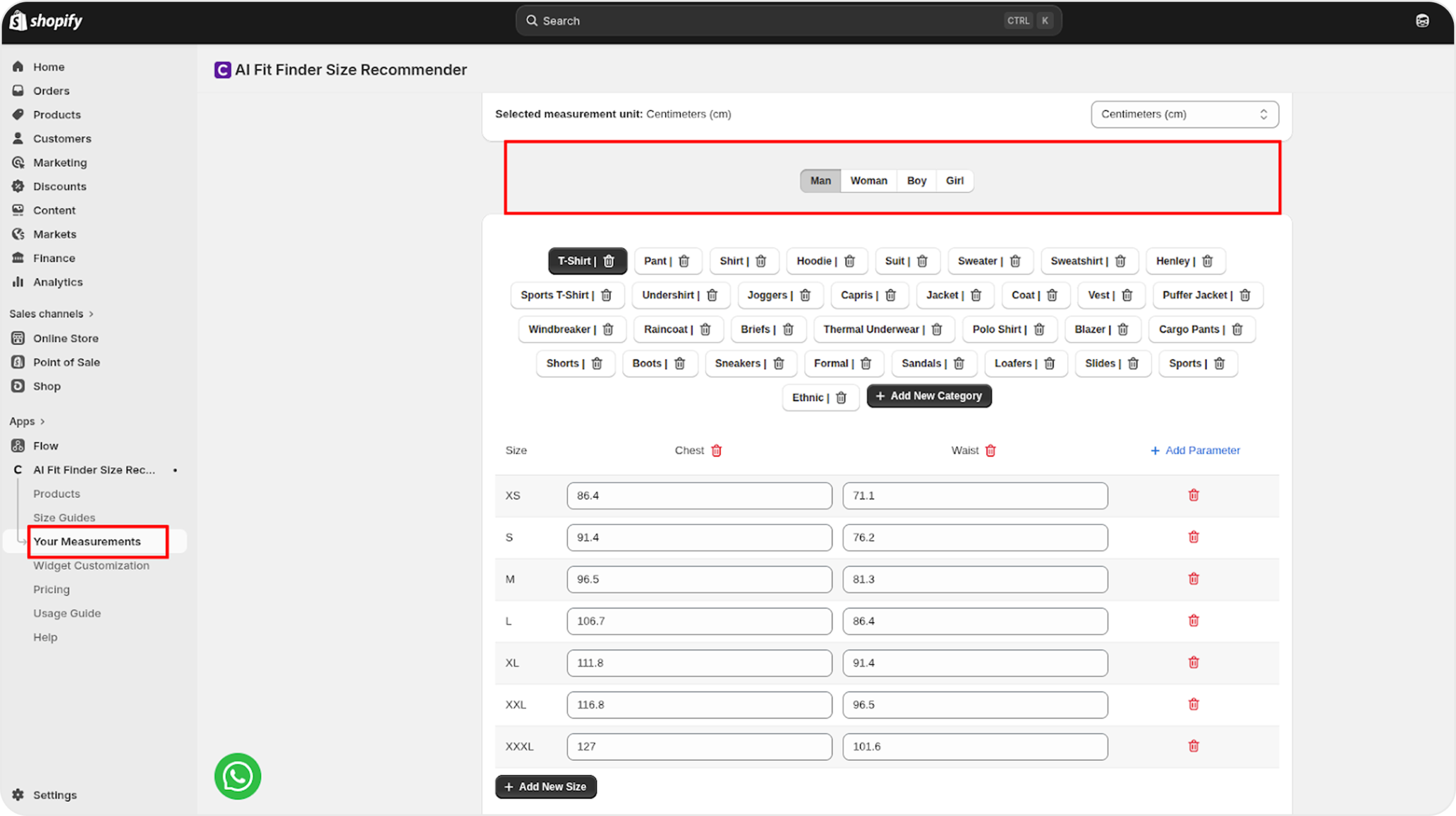Expand the Sales channels section
1456x816 pixels.
coord(51,314)
